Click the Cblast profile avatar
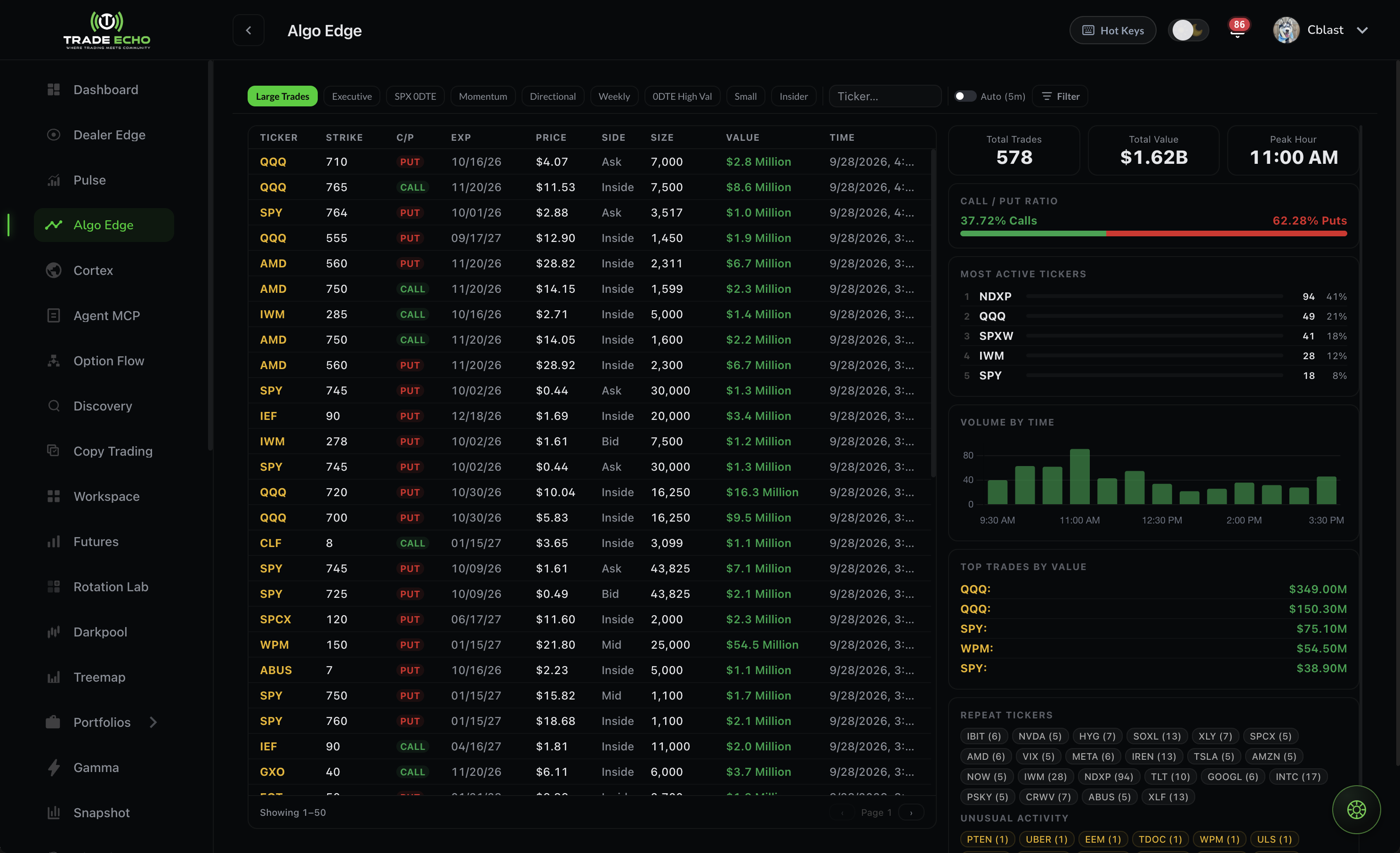 (x=1287, y=30)
